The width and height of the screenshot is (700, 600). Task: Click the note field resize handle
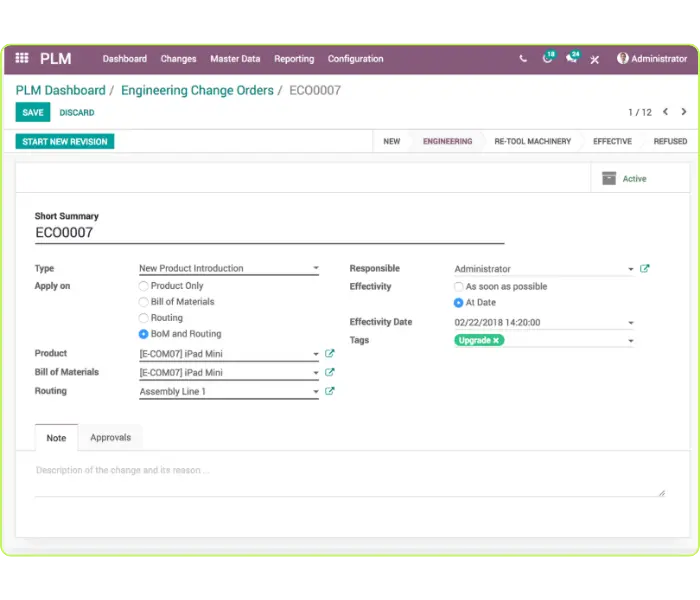click(x=662, y=493)
